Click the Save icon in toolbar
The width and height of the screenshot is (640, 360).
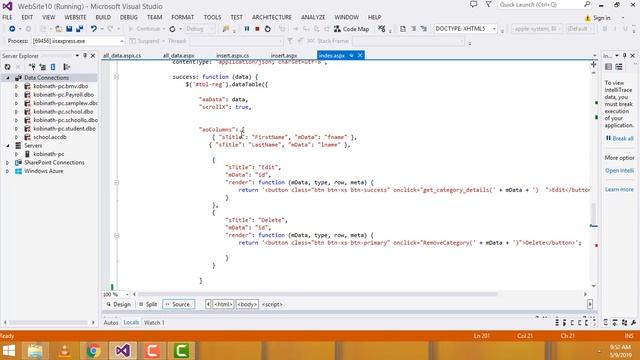pyautogui.click(x=69, y=29)
